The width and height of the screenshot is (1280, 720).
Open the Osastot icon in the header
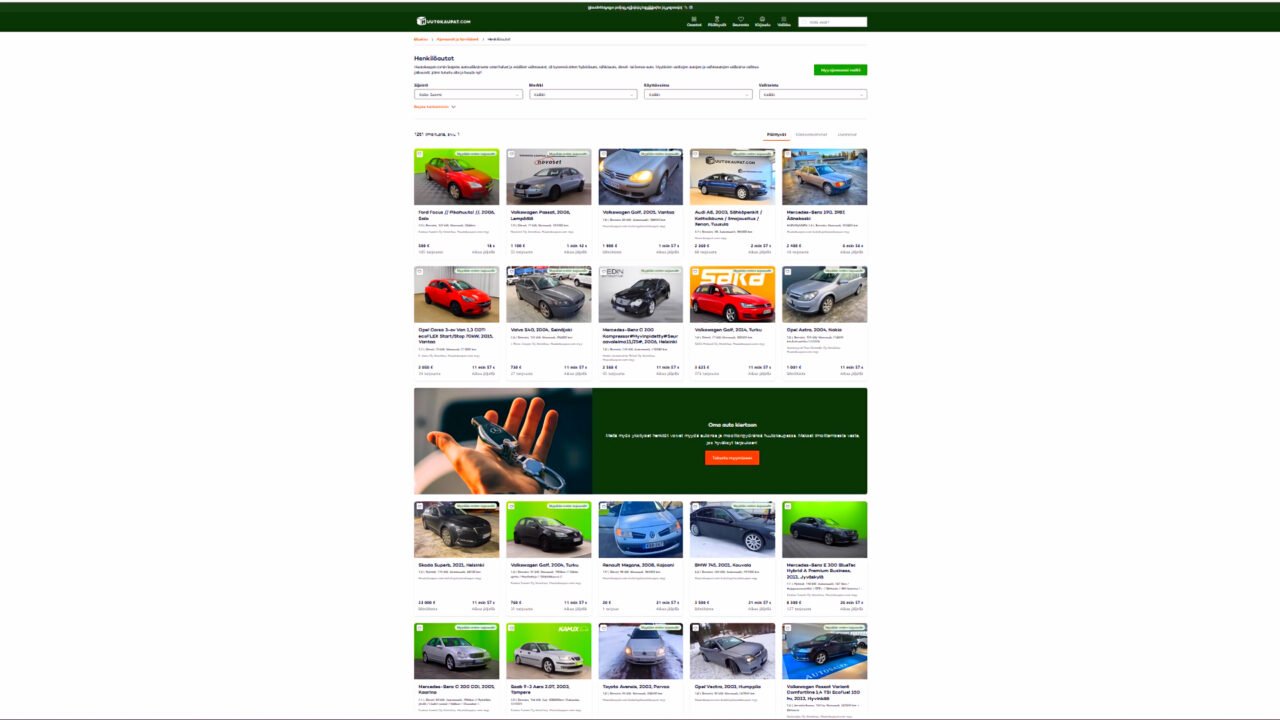[x=694, y=20]
